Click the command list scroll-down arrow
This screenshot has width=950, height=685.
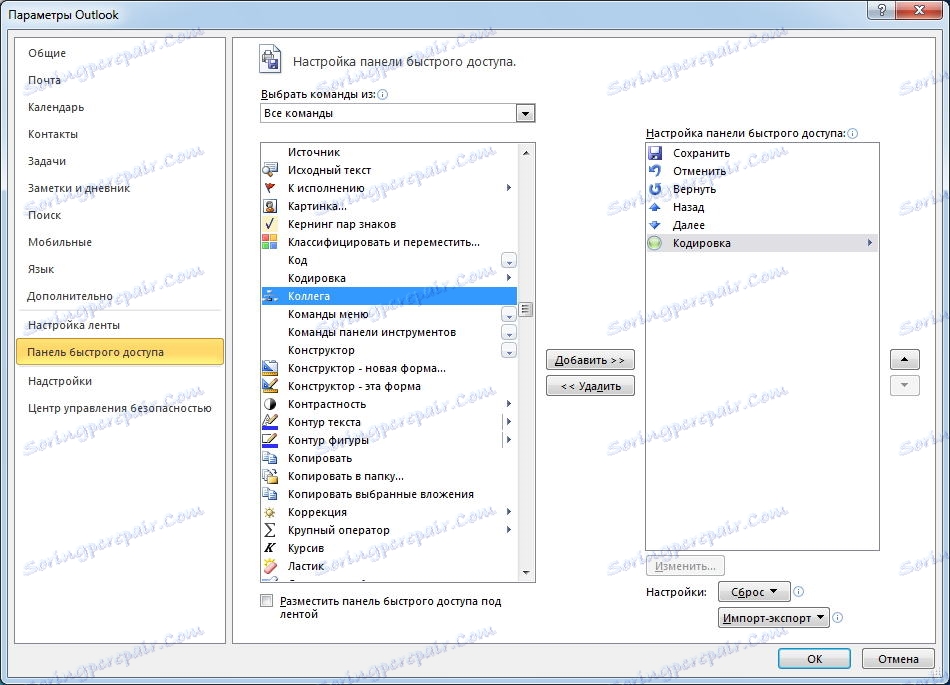point(526,572)
